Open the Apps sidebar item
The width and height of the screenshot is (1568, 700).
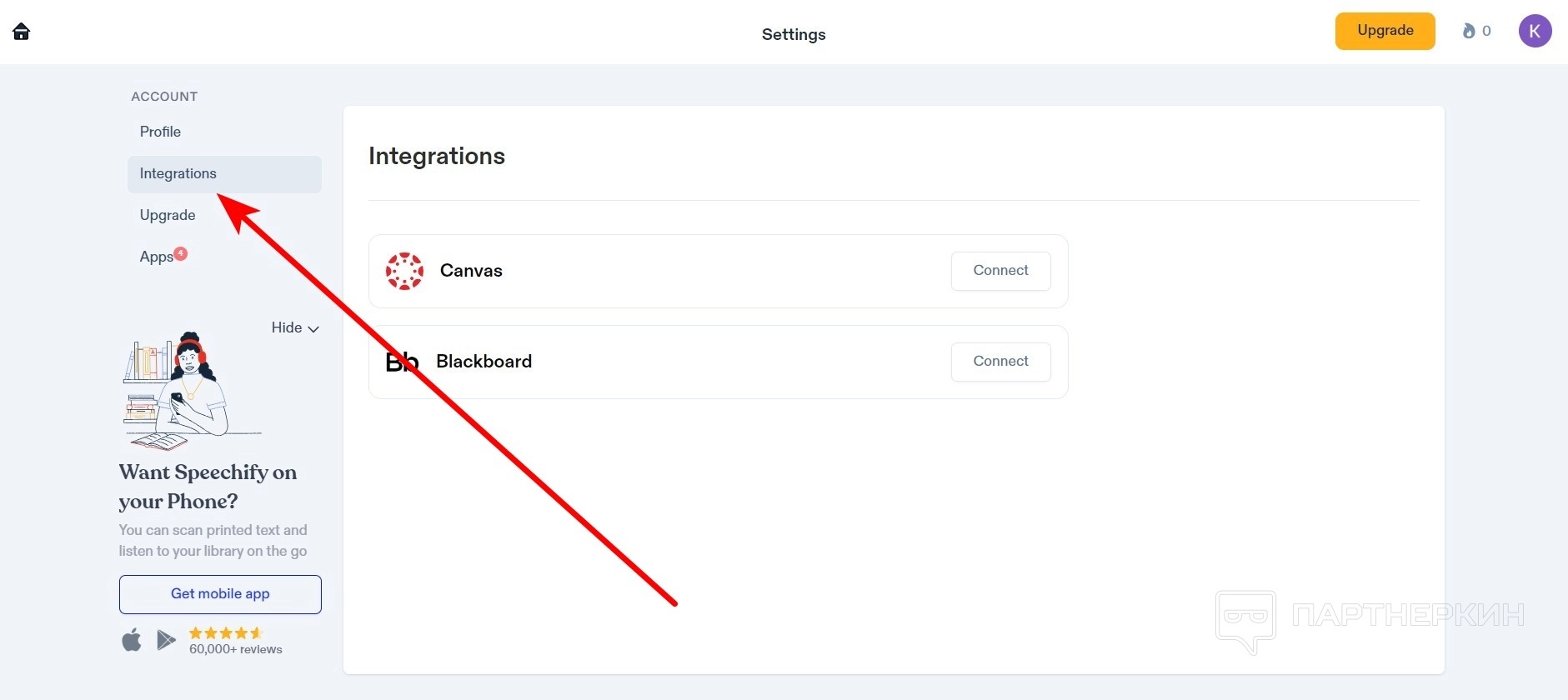tap(156, 257)
